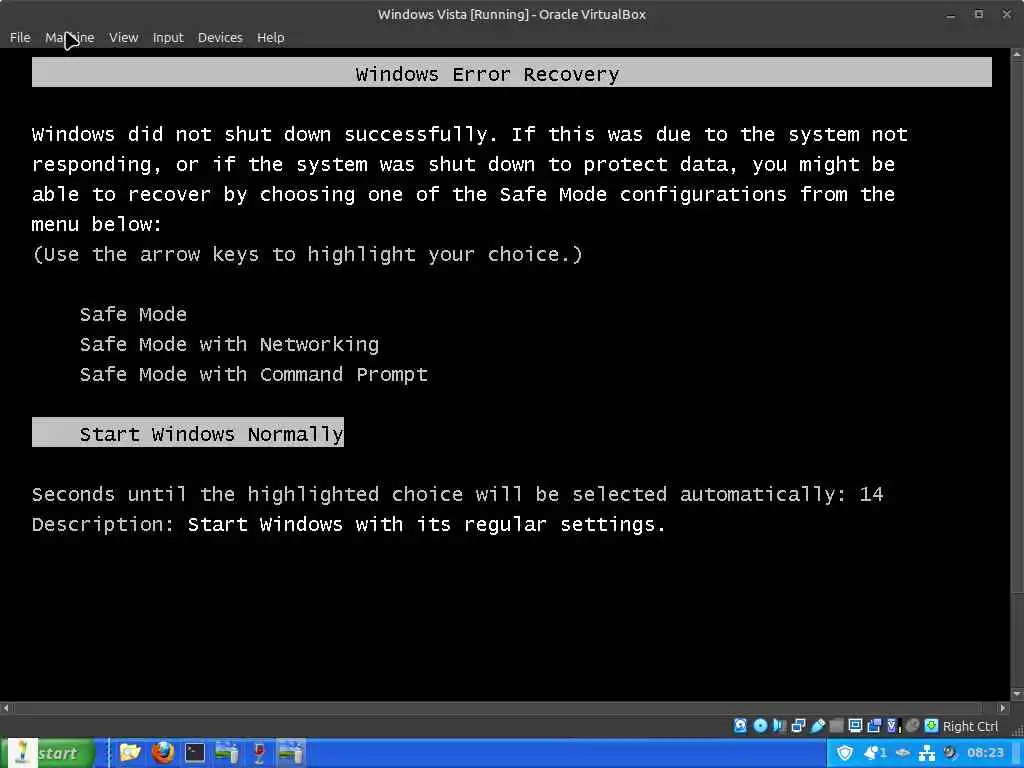The height and width of the screenshot is (768, 1024).
Task: Click the VirtualBox window title bar text
Action: tap(511, 14)
